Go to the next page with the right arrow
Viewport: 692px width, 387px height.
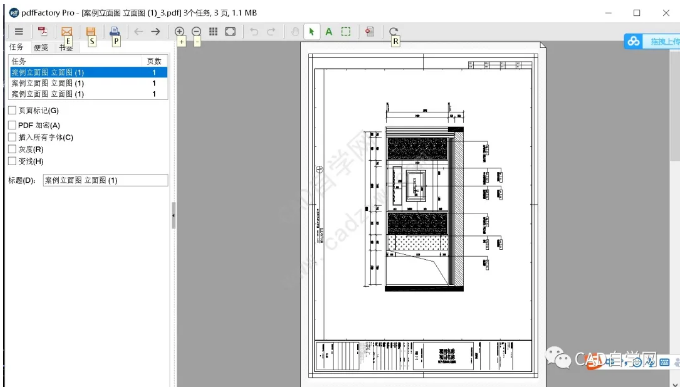[156, 32]
